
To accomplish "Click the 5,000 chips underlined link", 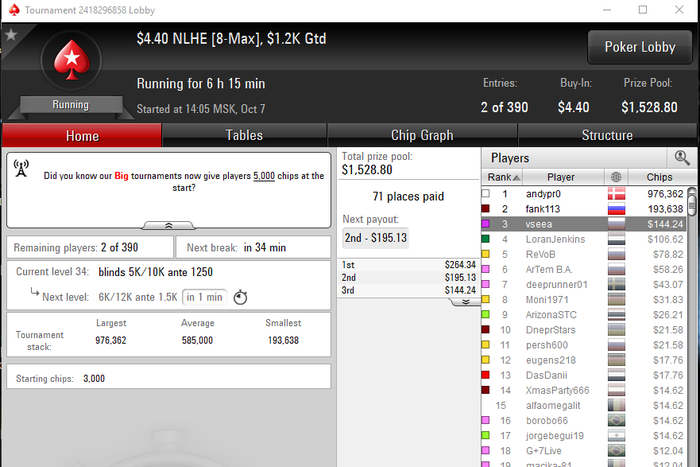I will [x=264, y=176].
